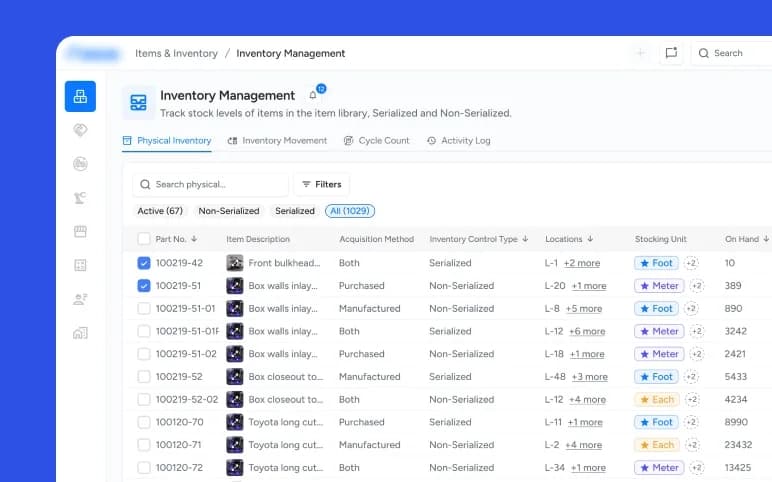Click the Item Description column header
This screenshot has height=482, width=772.
(258, 239)
